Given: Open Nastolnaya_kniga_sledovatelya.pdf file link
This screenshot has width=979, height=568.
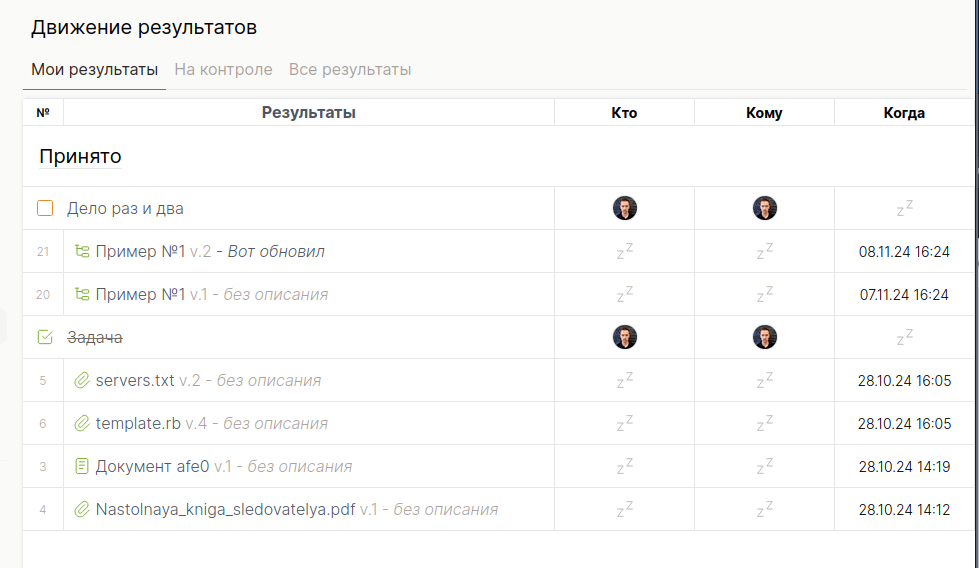Looking at the screenshot, I should pyautogui.click(x=225, y=509).
